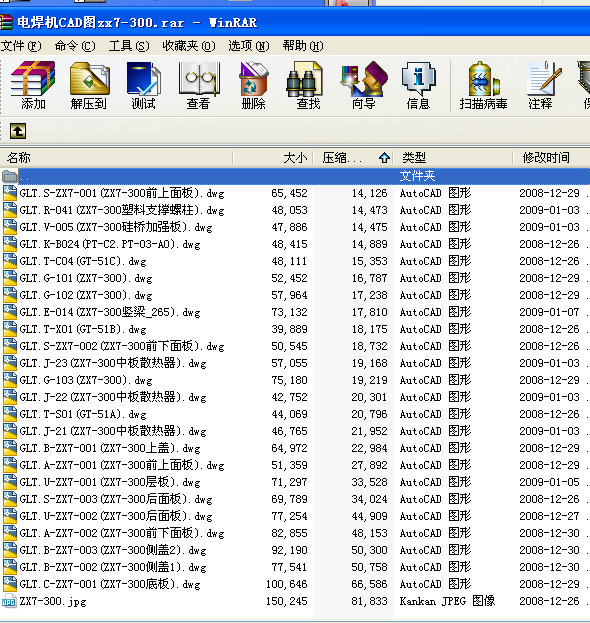Click the ZX7-300.jpg file icon
The width and height of the screenshot is (590, 623).
(9, 601)
